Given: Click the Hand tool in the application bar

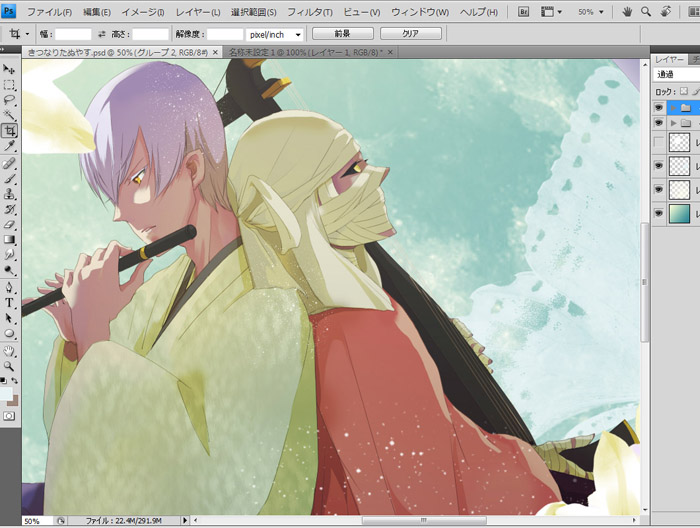Looking at the screenshot, I should tap(627, 12).
